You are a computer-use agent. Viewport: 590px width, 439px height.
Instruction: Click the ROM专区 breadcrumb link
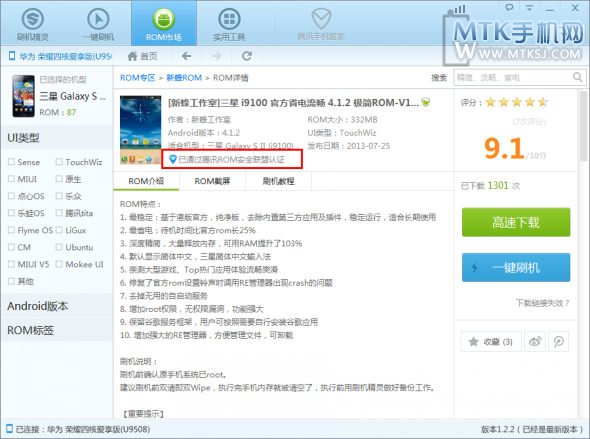point(137,78)
